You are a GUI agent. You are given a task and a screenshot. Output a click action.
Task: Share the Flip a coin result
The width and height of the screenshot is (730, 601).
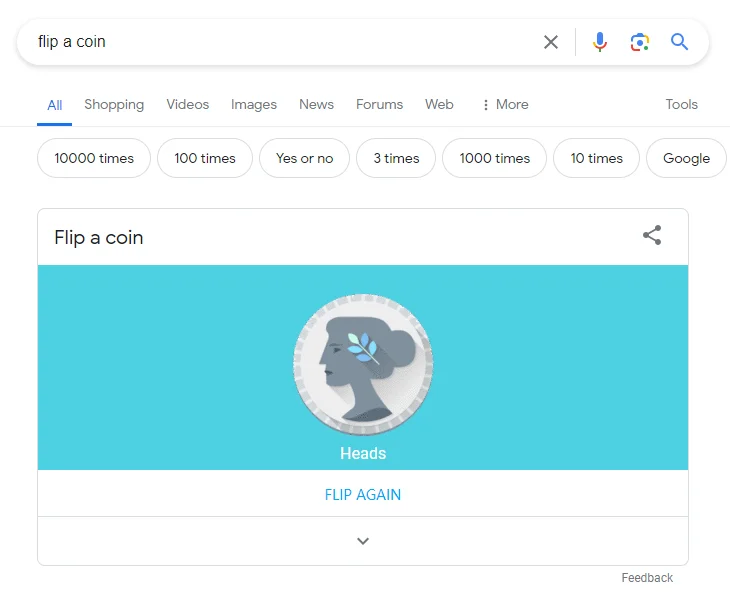click(652, 236)
